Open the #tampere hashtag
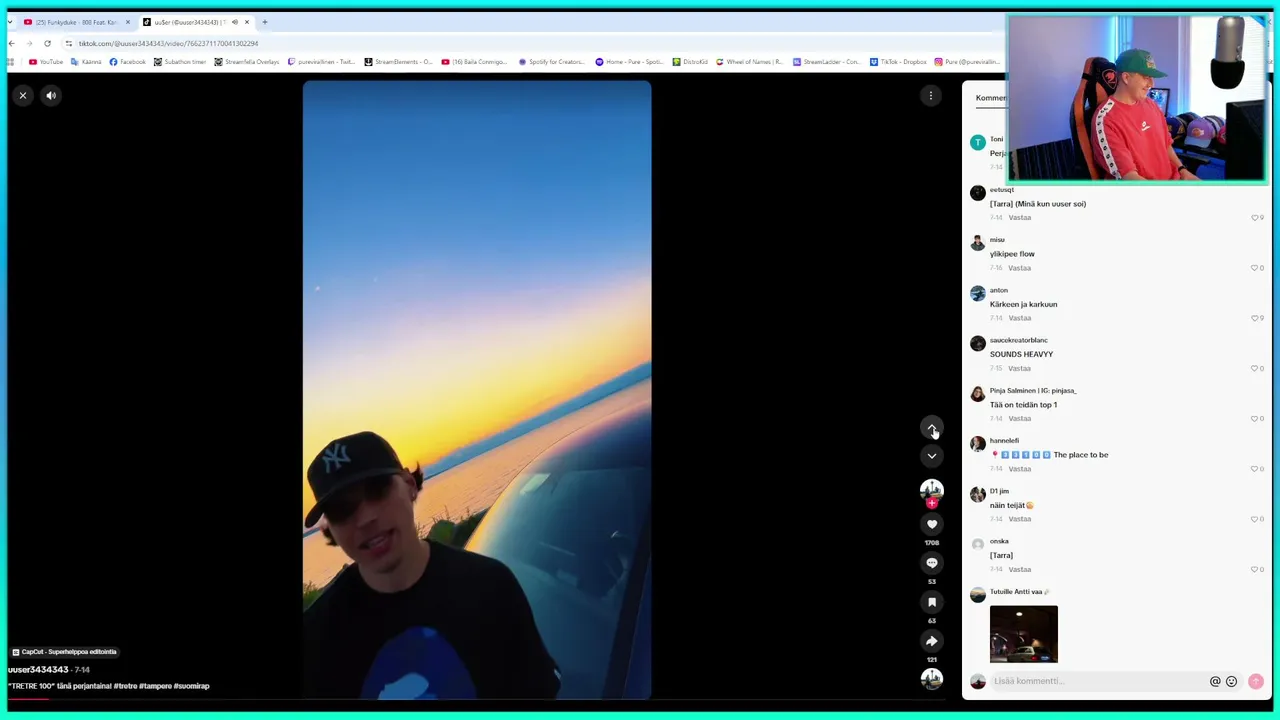 (155, 686)
